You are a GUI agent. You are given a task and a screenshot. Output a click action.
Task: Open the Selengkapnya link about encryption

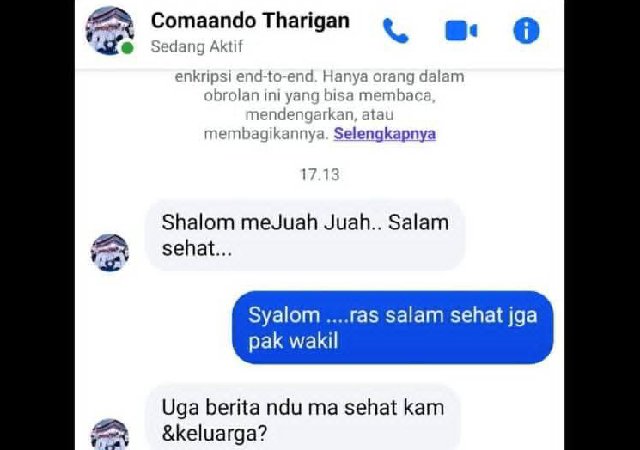click(384, 134)
